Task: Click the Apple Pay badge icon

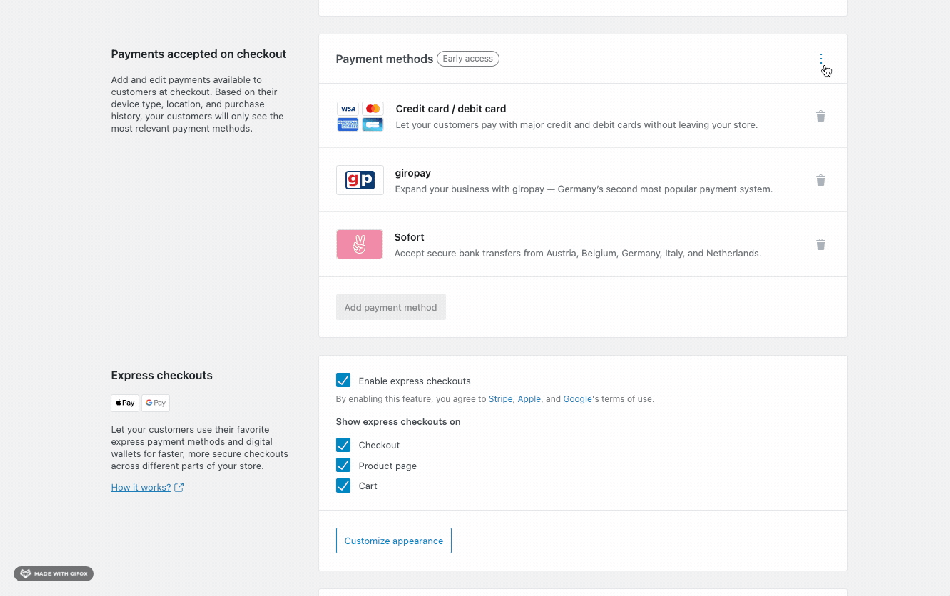Action: click(125, 403)
